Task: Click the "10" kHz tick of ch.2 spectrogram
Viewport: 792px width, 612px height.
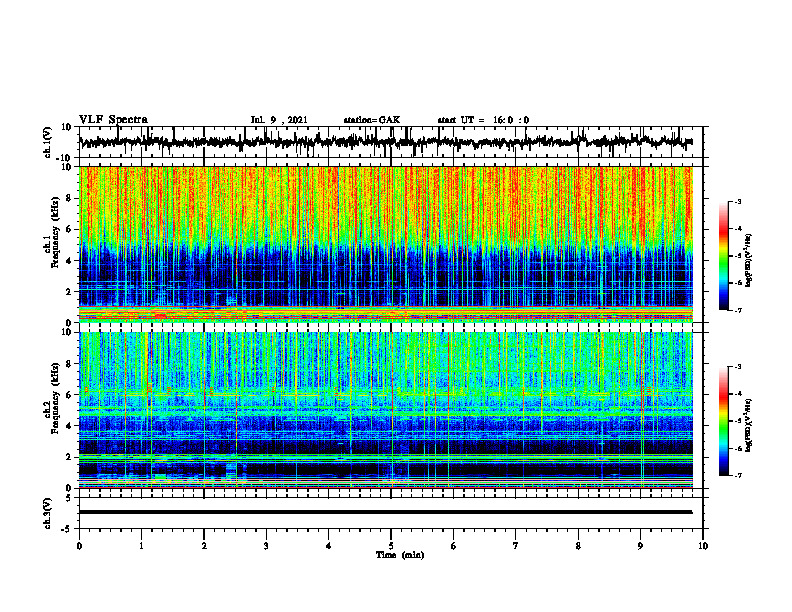Action: tap(68, 332)
